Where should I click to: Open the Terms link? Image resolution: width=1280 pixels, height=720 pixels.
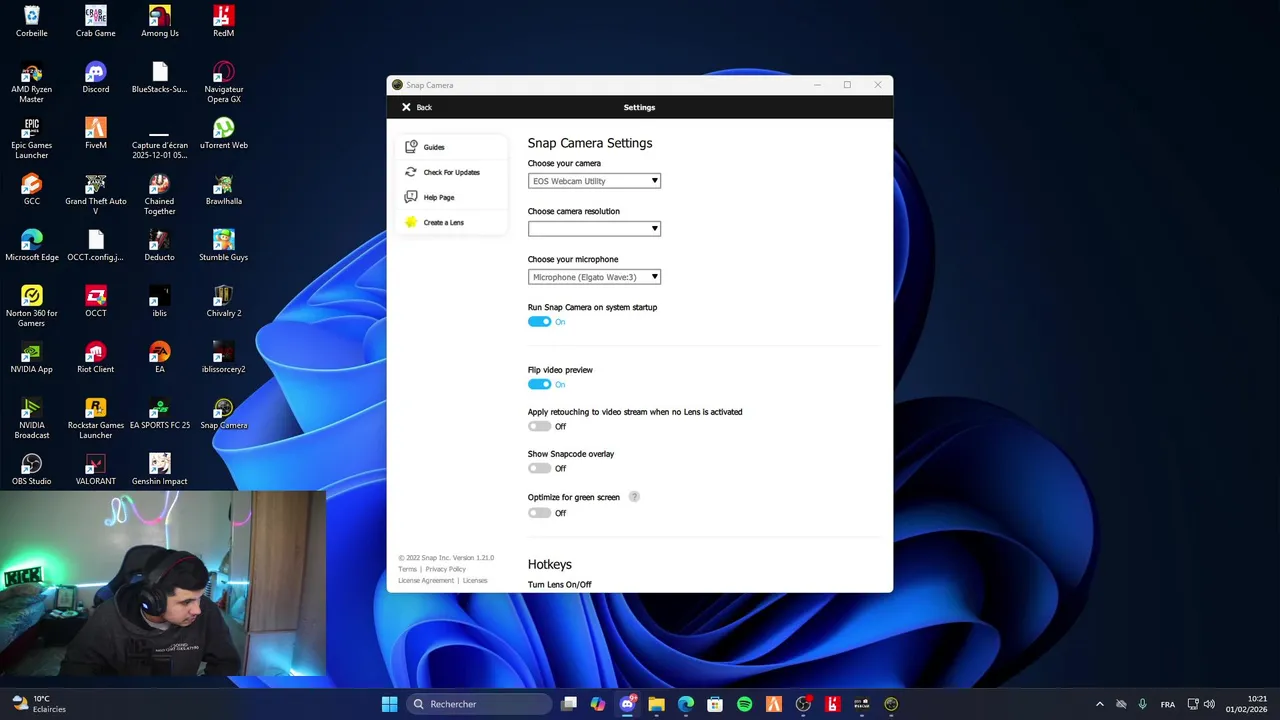point(407,569)
